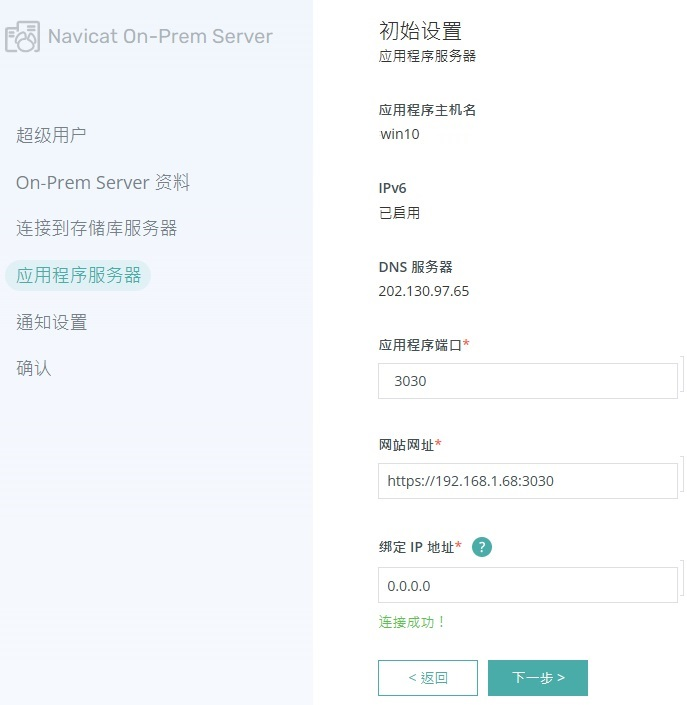This screenshot has height=705, width=687.
Task: Go to the 确认 step
Action: click(34, 368)
